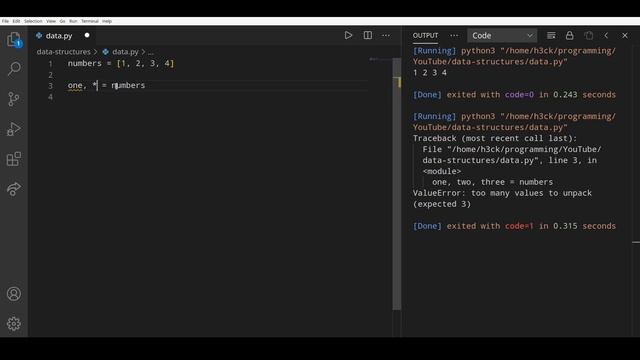The height and width of the screenshot is (360, 640).
Task: Click line number 3 in gutter
Action: click(50, 86)
